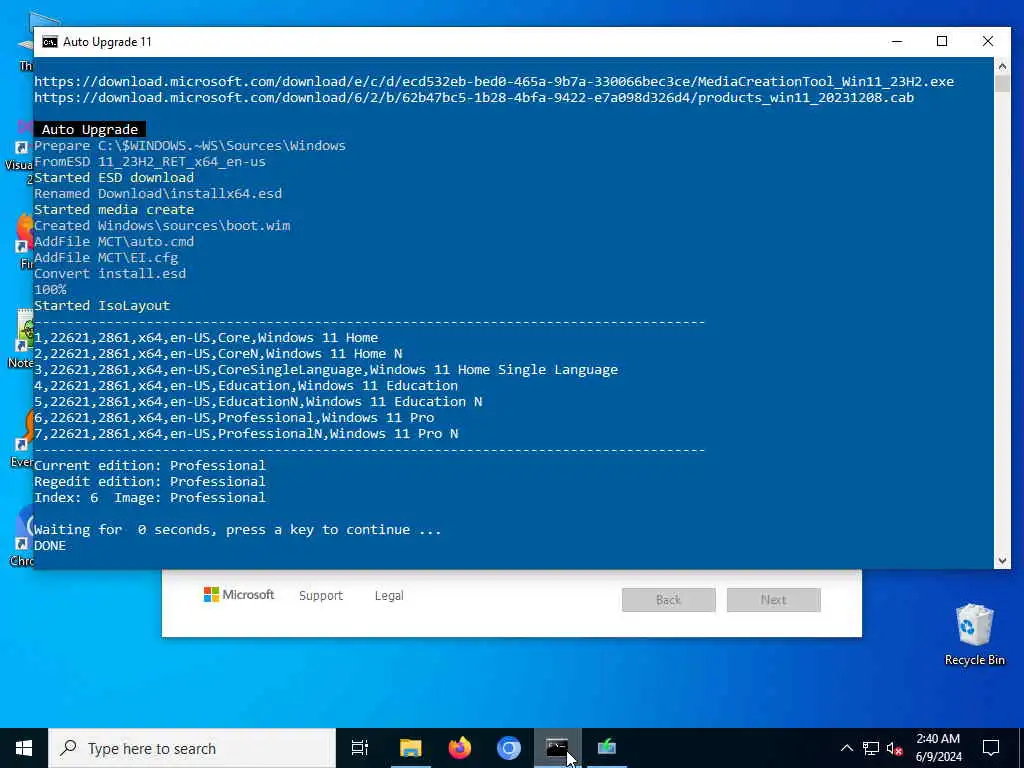The image size is (1024, 768).
Task: Open the notification action center
Action: [x=991, y=748]
